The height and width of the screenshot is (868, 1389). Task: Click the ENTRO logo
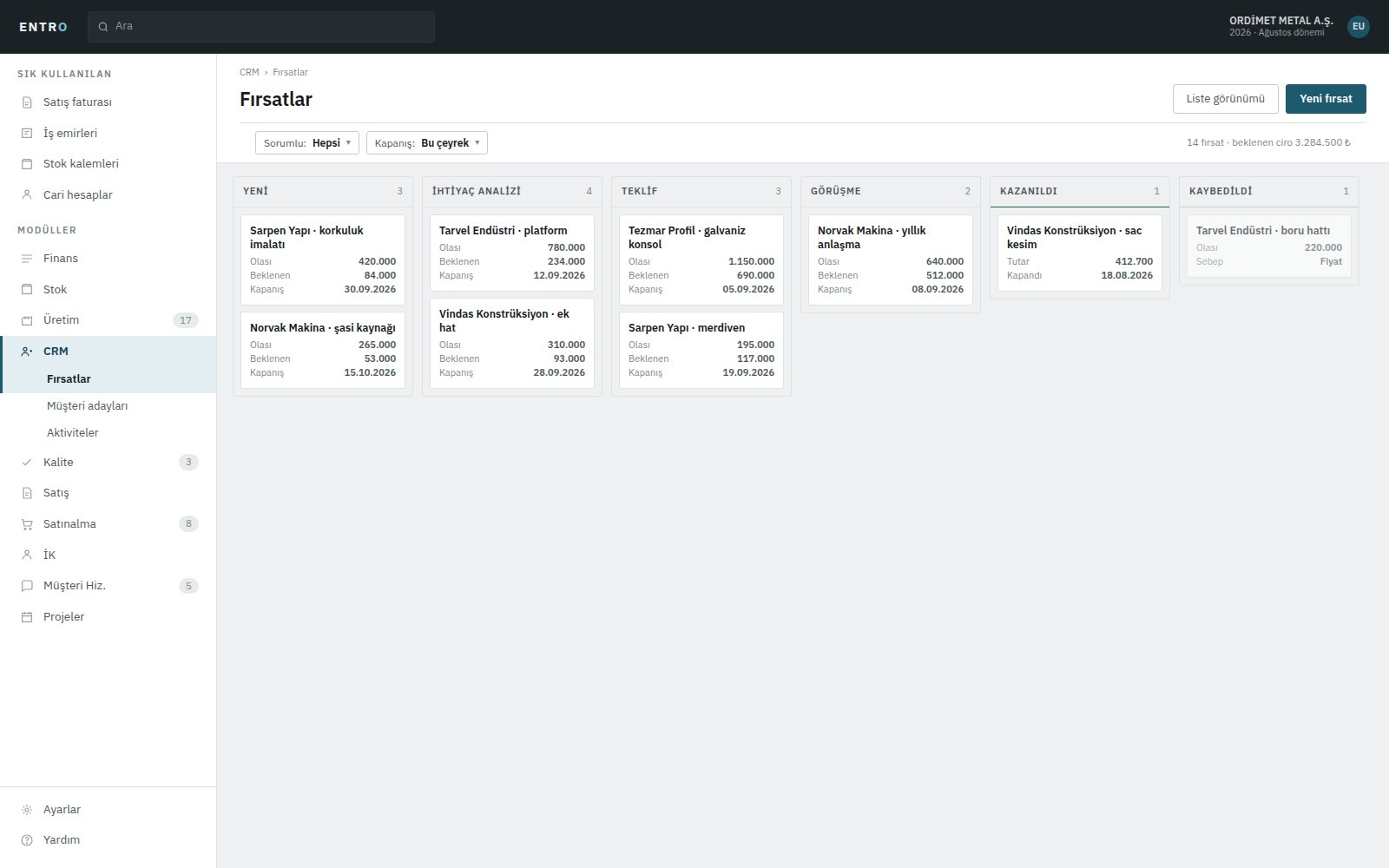coord(43,27)
